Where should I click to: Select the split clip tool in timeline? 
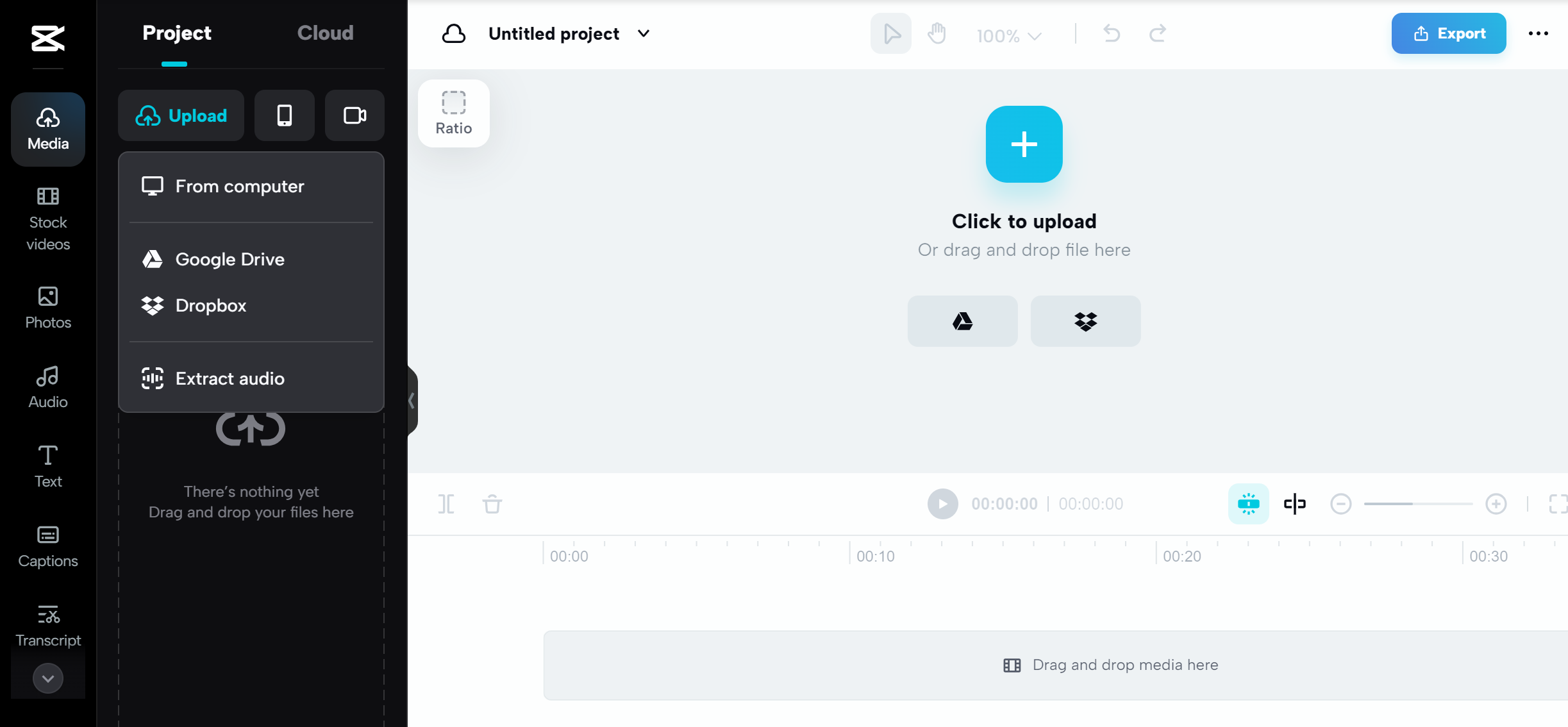pyautogui.click(x=446, y=504)
